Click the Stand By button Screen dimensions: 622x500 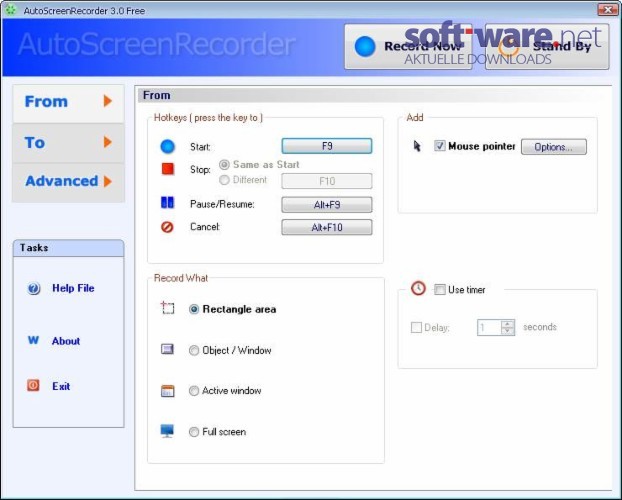(547, 47)
